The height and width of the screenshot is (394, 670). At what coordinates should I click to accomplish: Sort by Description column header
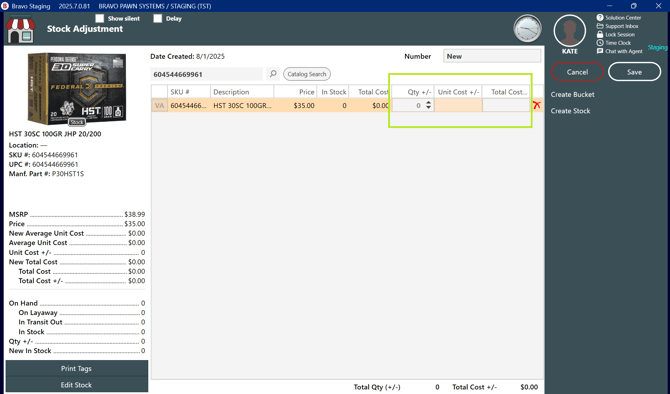[x=242, y=92]
